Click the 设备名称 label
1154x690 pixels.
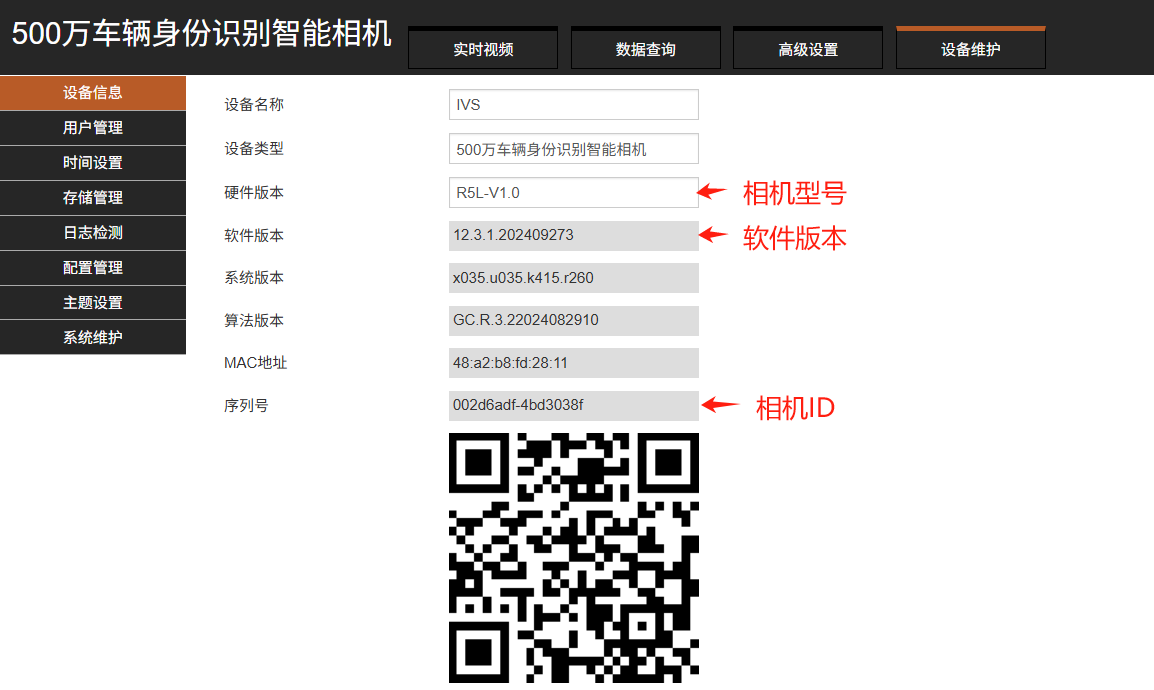(254, 104)
